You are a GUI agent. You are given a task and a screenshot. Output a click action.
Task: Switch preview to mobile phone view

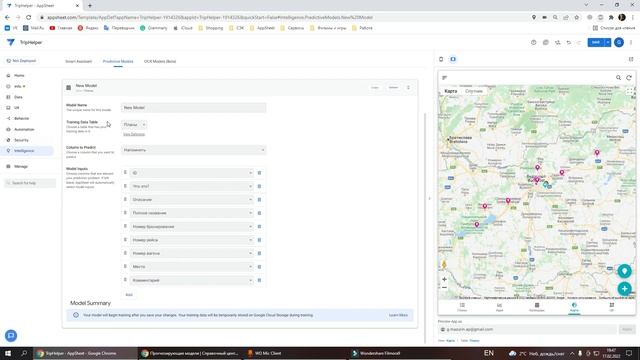point(441,59)
